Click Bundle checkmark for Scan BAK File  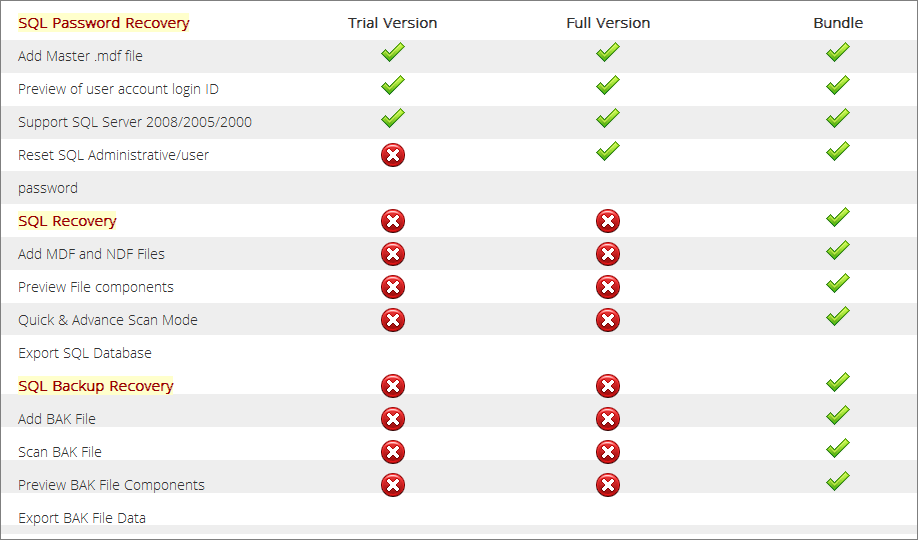point(838,448)
